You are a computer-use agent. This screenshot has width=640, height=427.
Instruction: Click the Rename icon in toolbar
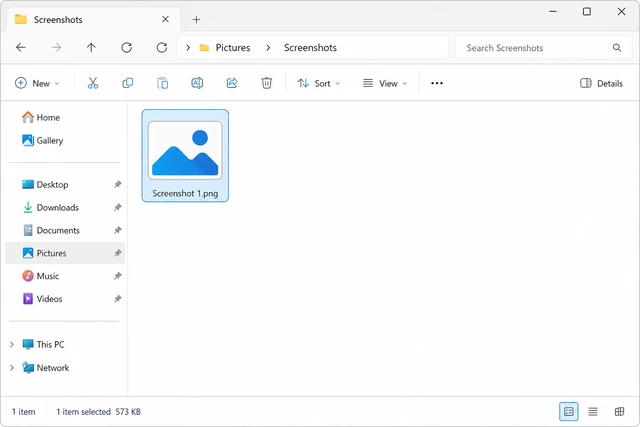[x=197, y=83]
